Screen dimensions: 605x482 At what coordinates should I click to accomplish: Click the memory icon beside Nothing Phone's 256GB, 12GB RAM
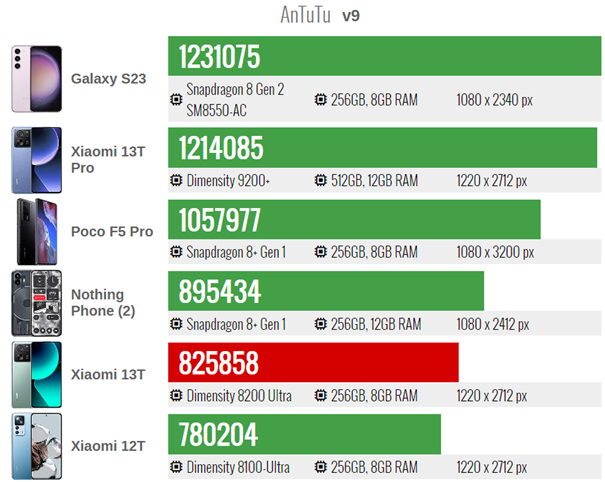pyautogui.click(x=321, y=324)
